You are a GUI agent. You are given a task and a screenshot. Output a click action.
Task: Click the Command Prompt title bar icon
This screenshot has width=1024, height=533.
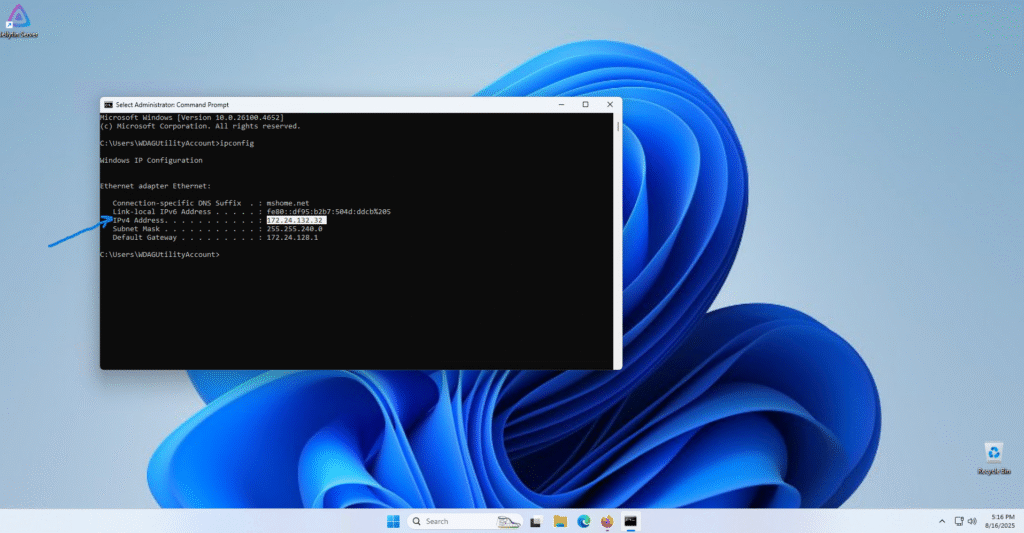click(108, 105)
